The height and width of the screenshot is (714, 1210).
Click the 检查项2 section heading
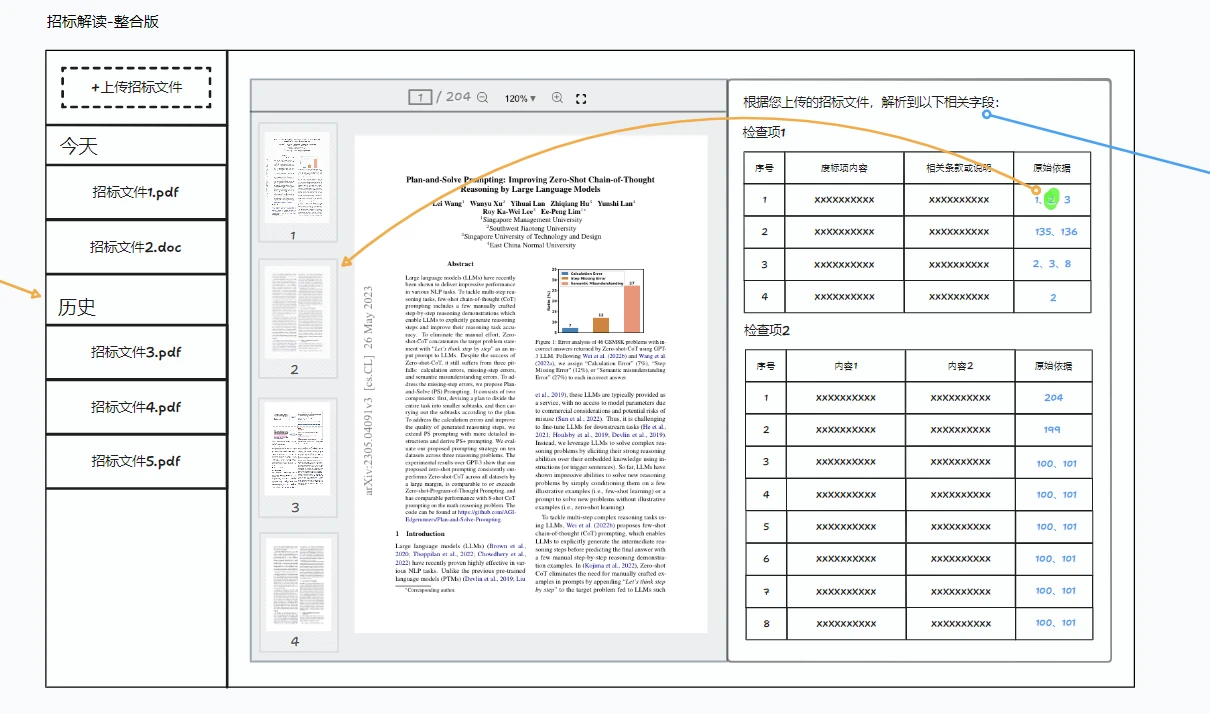pos(767,330)
